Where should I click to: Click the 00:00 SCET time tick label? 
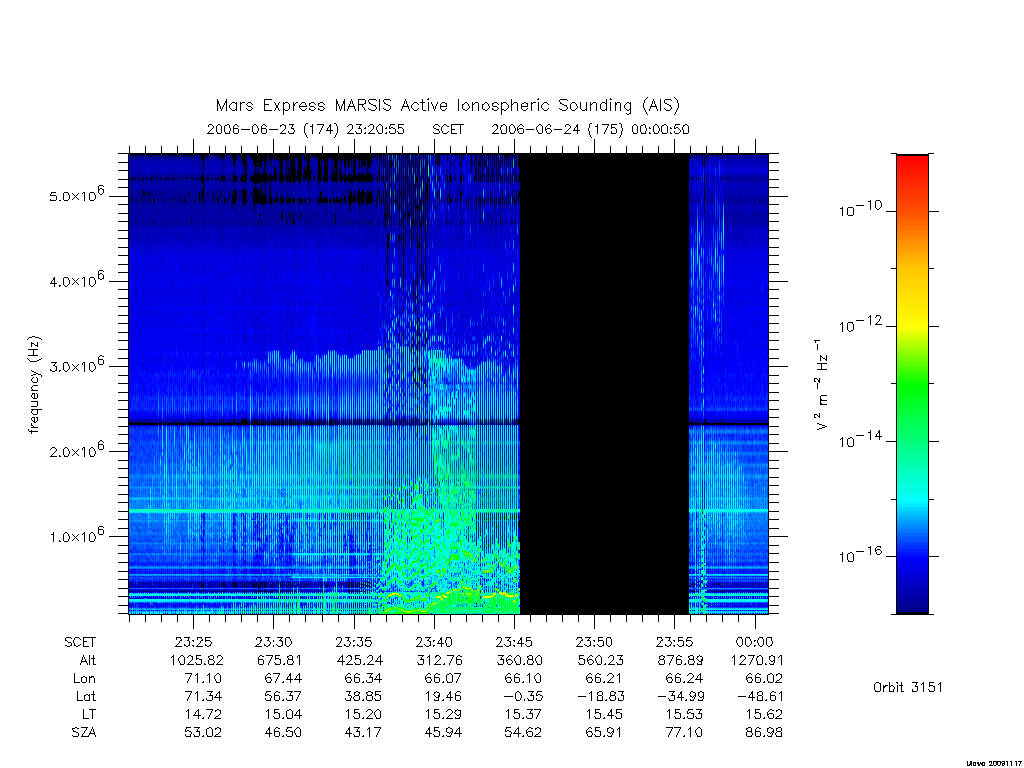tap(754, 642)
